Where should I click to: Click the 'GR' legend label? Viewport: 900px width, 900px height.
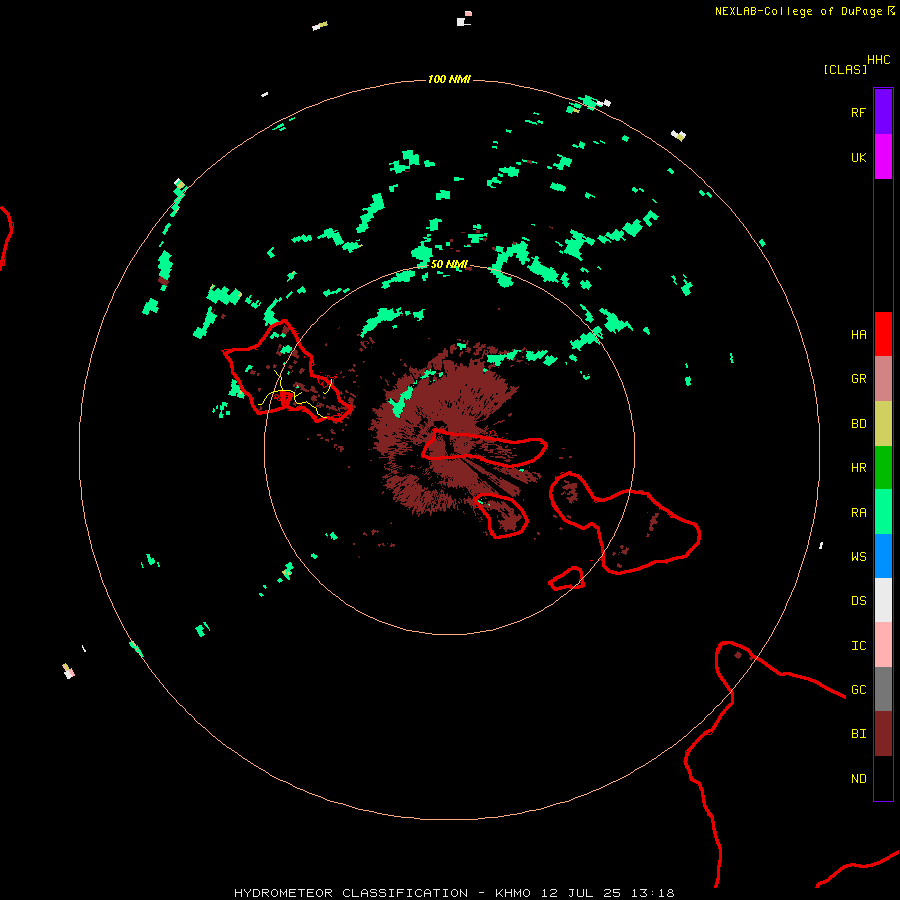pos(858,379)
